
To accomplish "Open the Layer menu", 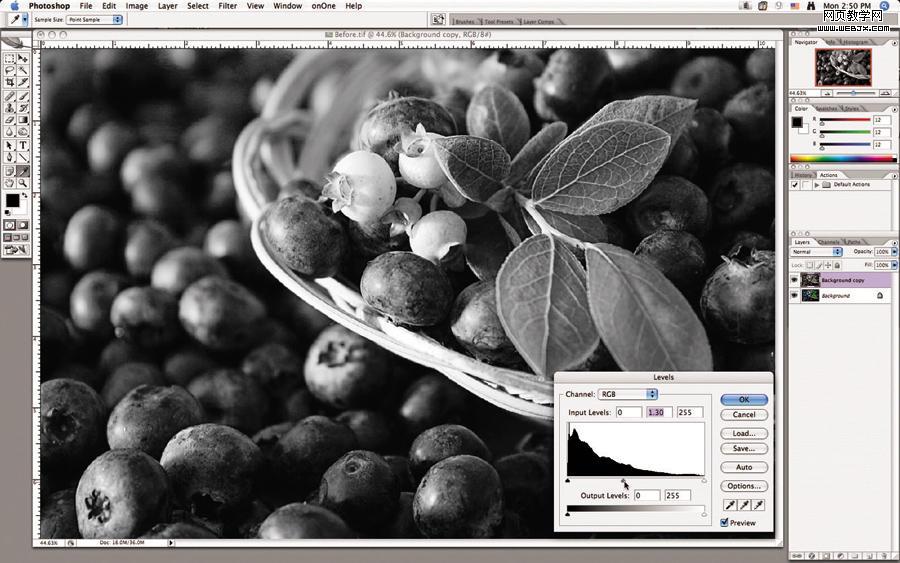I will point(168,6).
